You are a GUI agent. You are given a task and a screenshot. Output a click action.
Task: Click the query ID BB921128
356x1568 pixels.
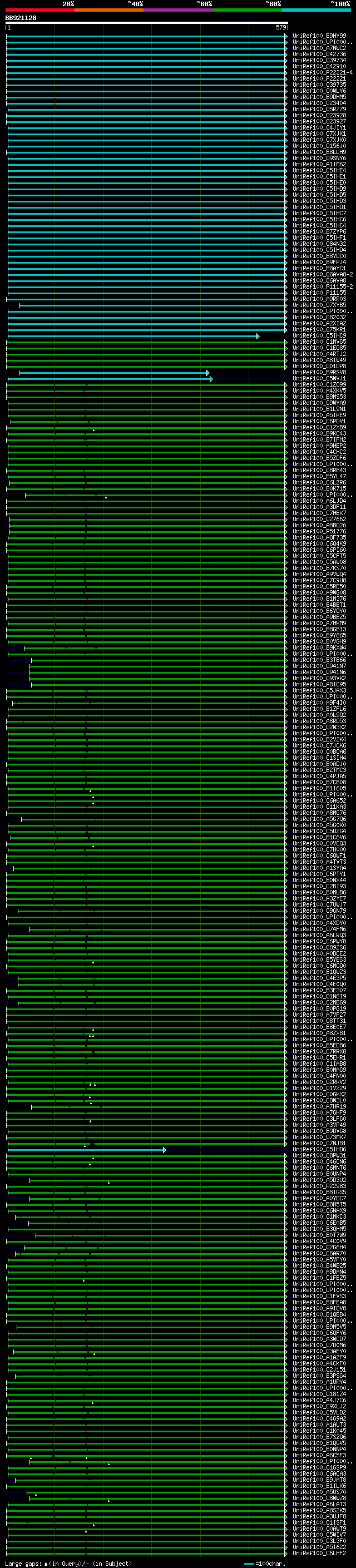coord(21,18)
